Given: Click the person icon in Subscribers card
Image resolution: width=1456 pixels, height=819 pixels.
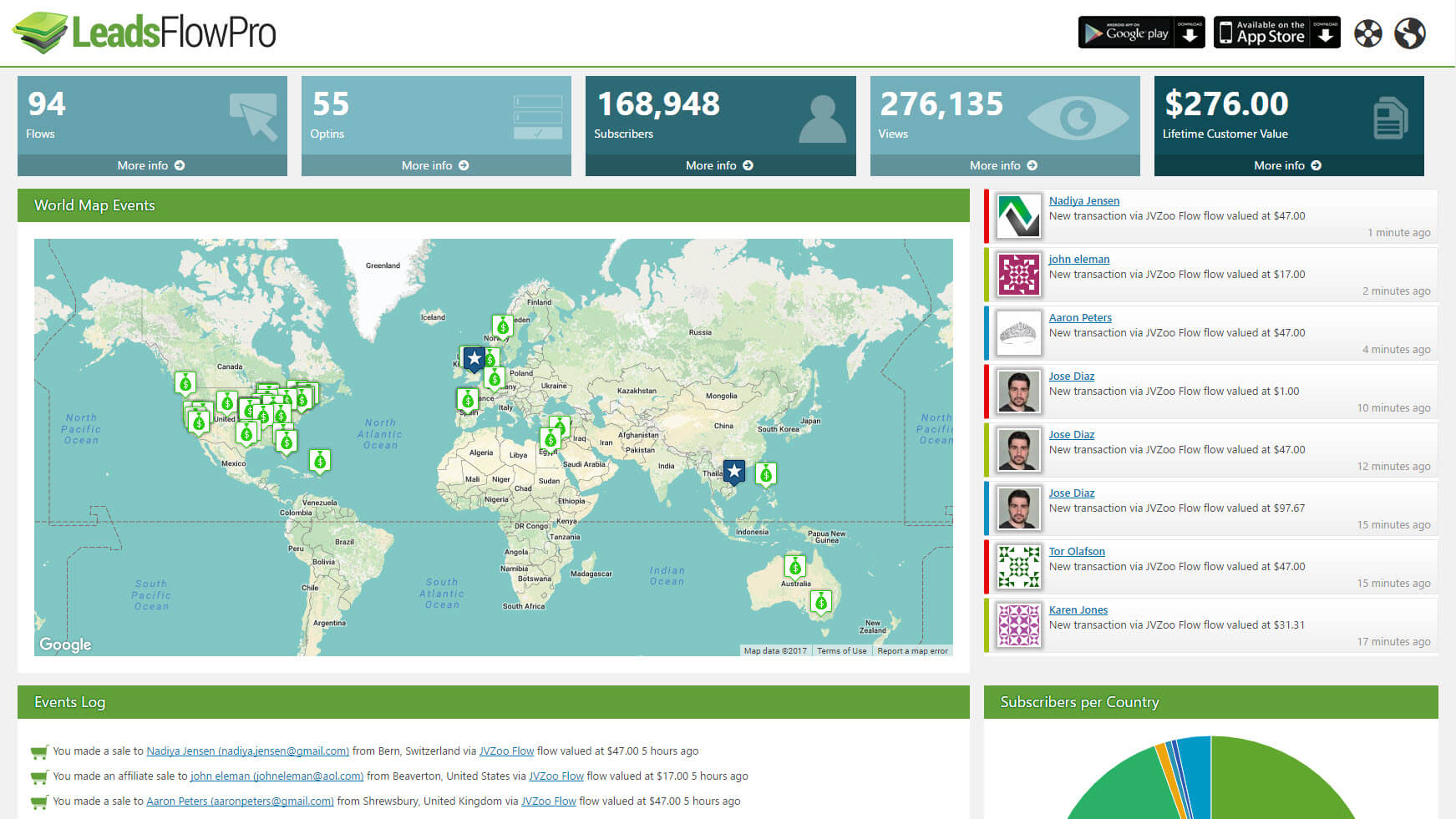Looking at the screenshot, I should click(x=823, y=119).
